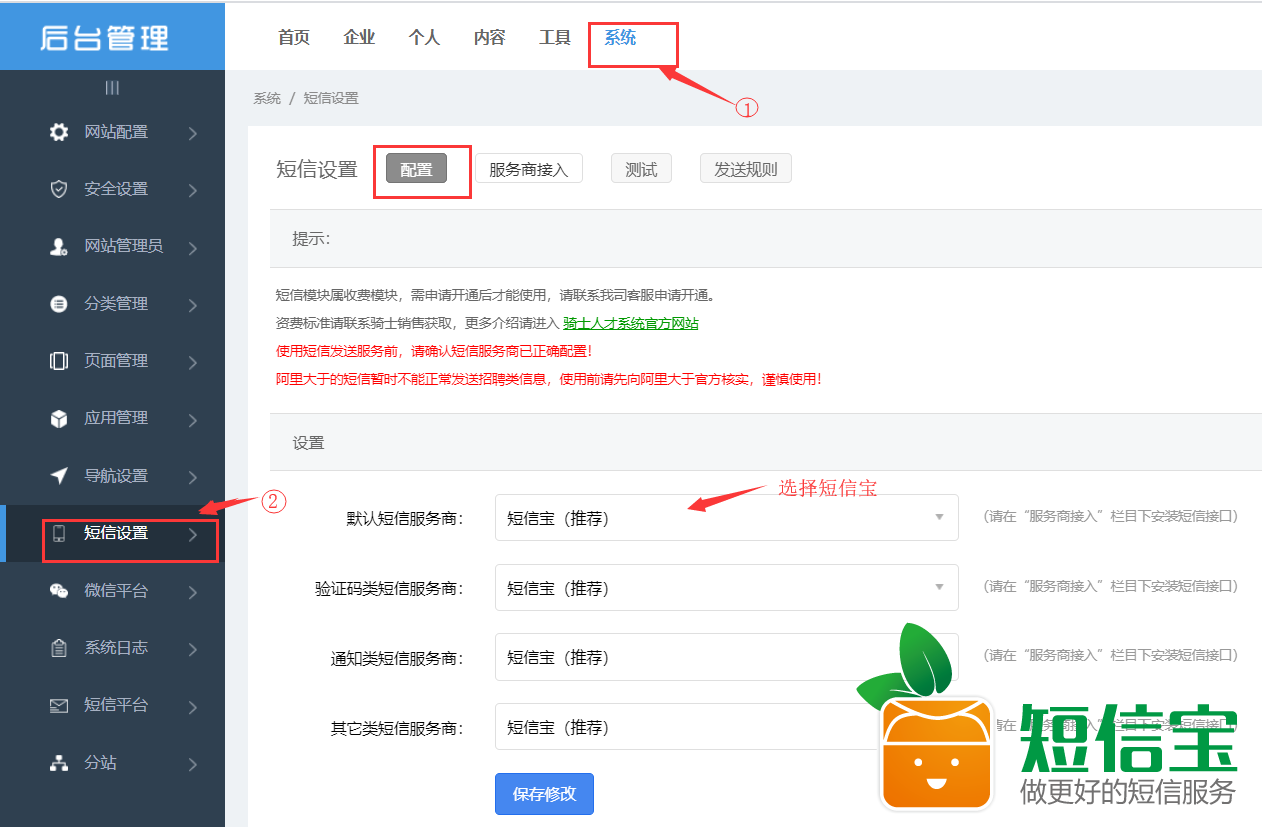The height and width of the screenshot is (827, 1262).
Task: Click the 系统 breadcrumb link
Action: coord(267,98)
